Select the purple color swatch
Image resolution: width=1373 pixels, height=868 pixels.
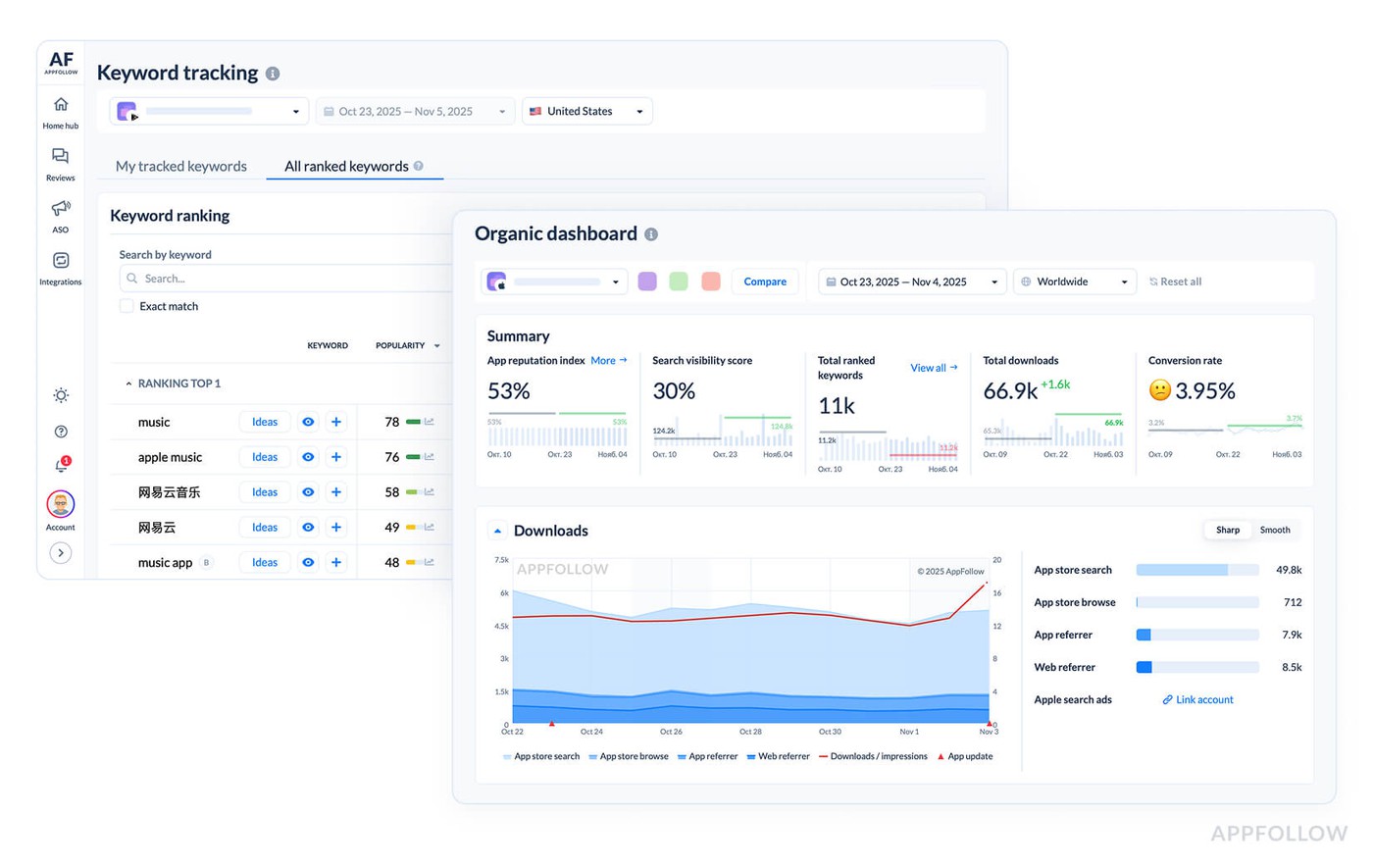647,281
